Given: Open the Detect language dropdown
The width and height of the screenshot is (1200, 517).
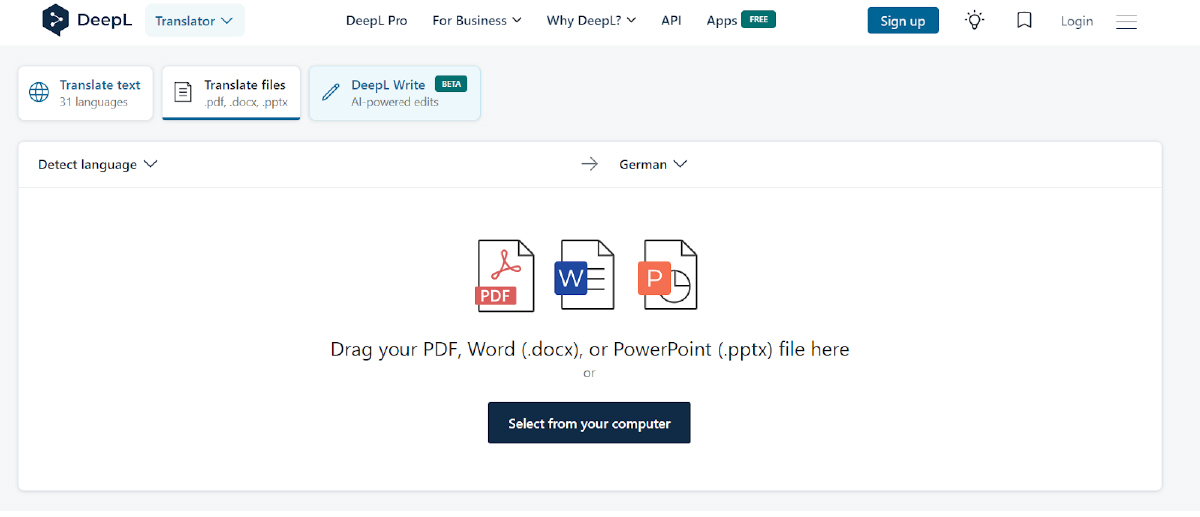Looking at the screenshot, I should click(98, 164).
